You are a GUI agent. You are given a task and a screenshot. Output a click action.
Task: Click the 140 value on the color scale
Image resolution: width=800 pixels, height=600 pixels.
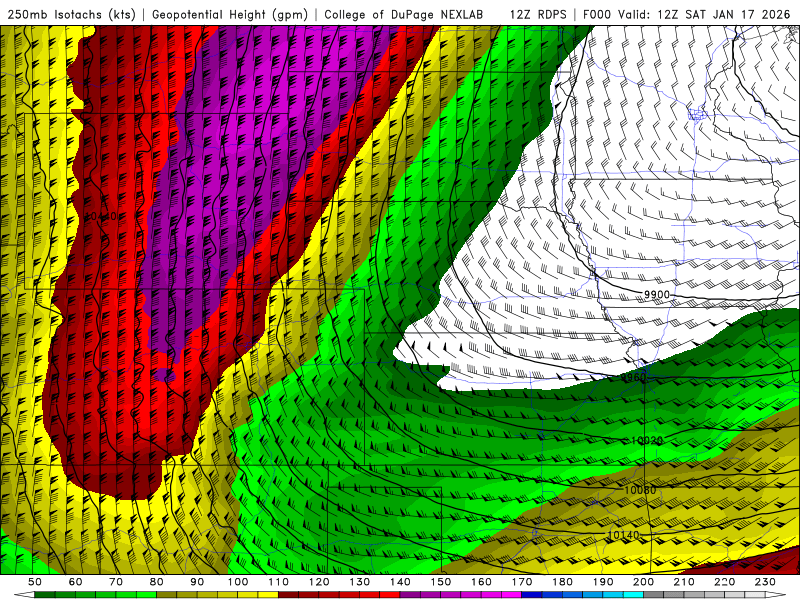[x=400, y=582]
